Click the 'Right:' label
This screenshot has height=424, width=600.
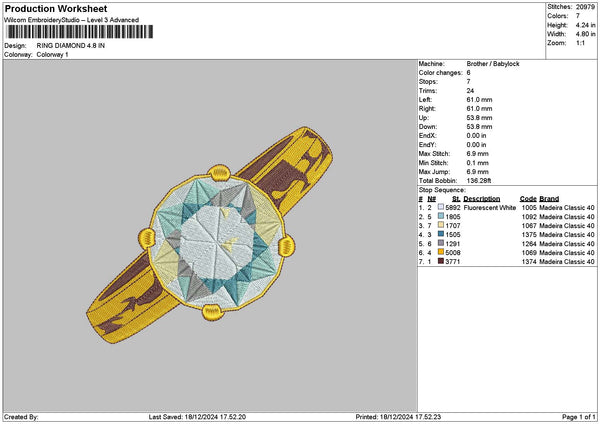pyautogui.click(x=427, y=109)
